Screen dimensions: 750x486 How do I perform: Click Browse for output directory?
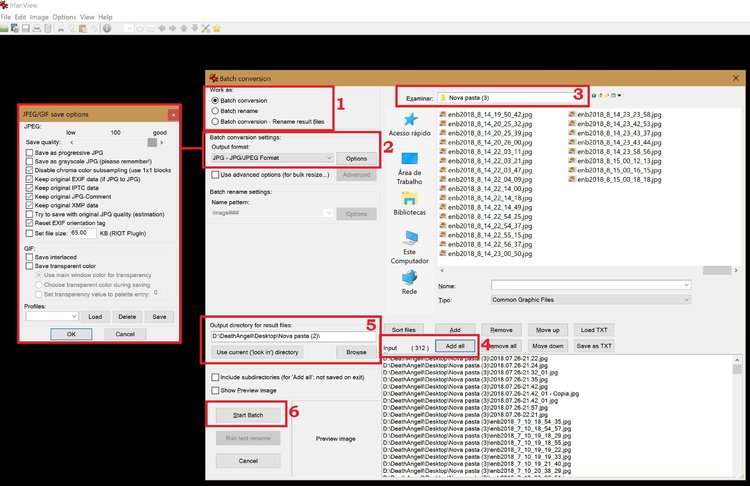(356, 353)
